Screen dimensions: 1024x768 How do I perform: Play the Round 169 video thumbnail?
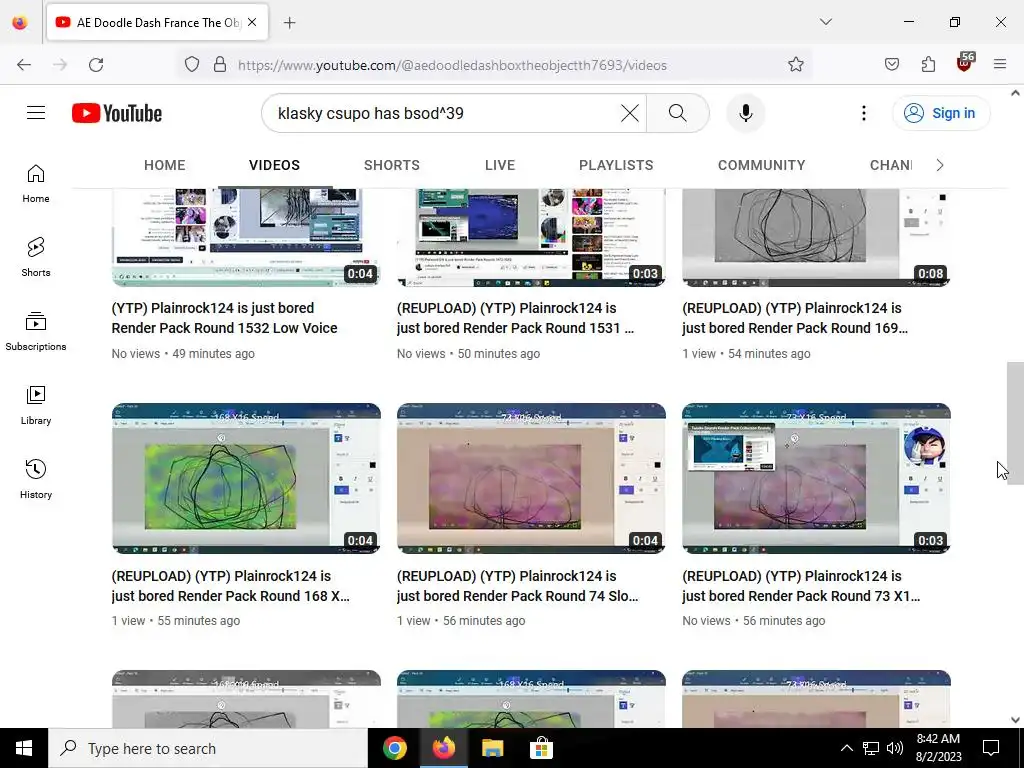coord(816,238)
